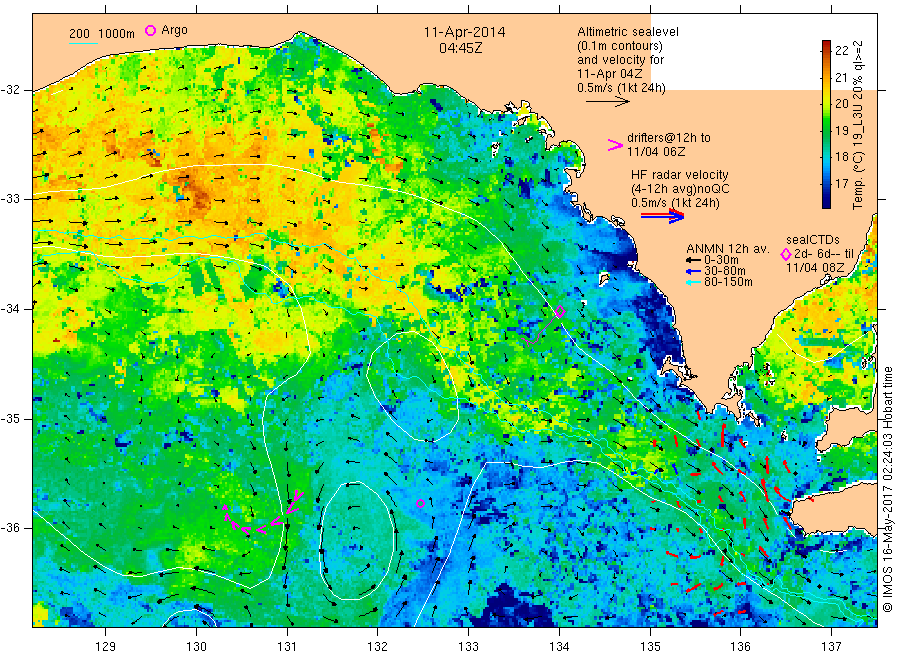Click the blue 30-80m ANMN arrow

pos(693,271)
